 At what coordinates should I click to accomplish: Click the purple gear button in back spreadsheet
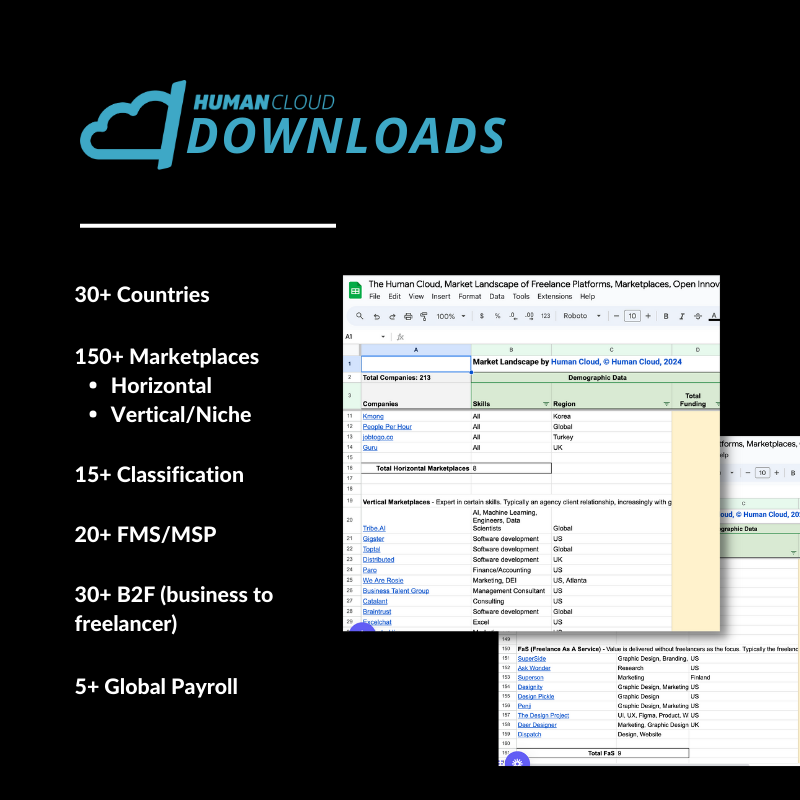click(x=517, y=760)
